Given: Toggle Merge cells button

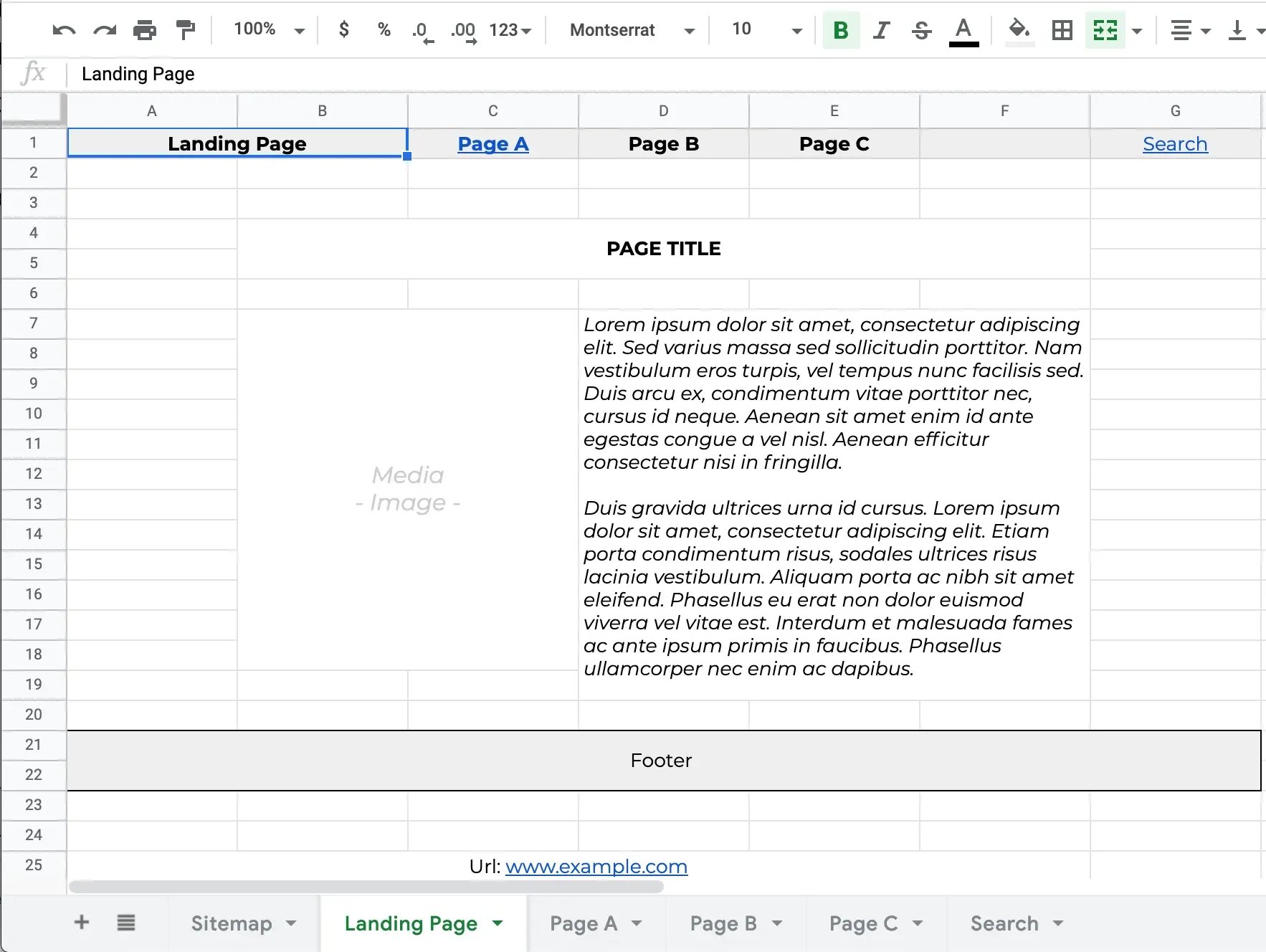Looking at the screenshot, I should coord(1105,30).
